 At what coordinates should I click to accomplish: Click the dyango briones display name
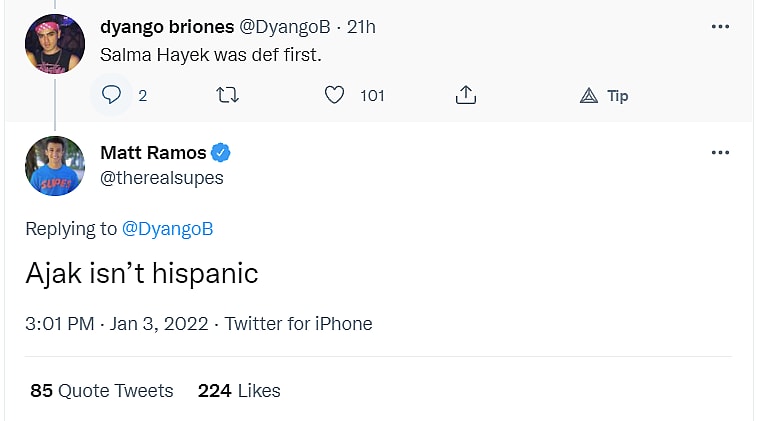click(x=167, y=27)
